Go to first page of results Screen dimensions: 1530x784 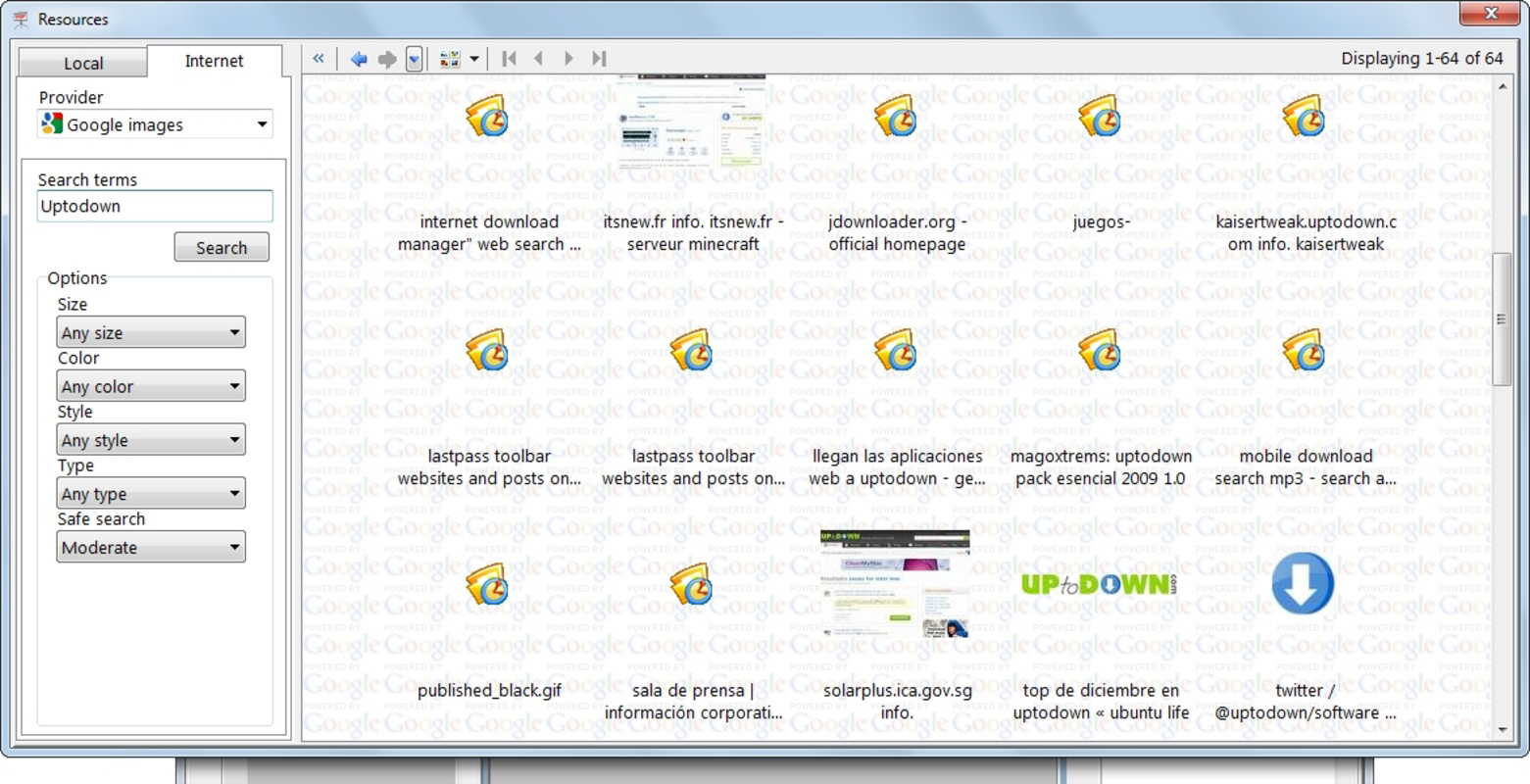click(509, 59)
